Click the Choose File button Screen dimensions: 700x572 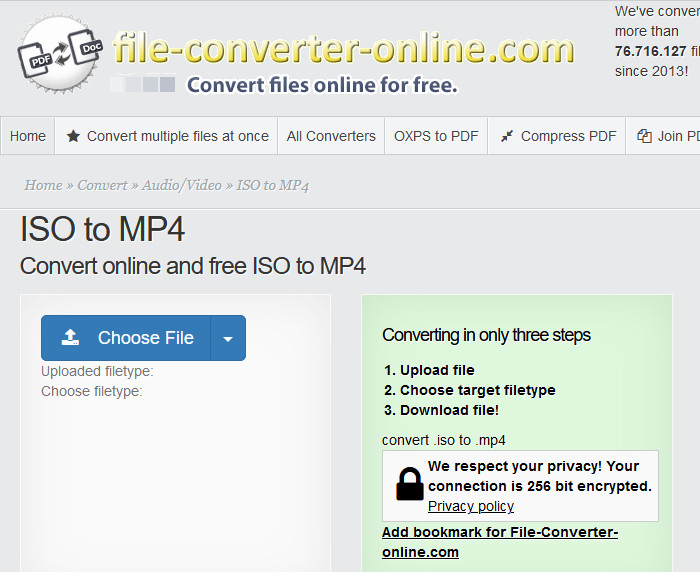tap(126, 338)
